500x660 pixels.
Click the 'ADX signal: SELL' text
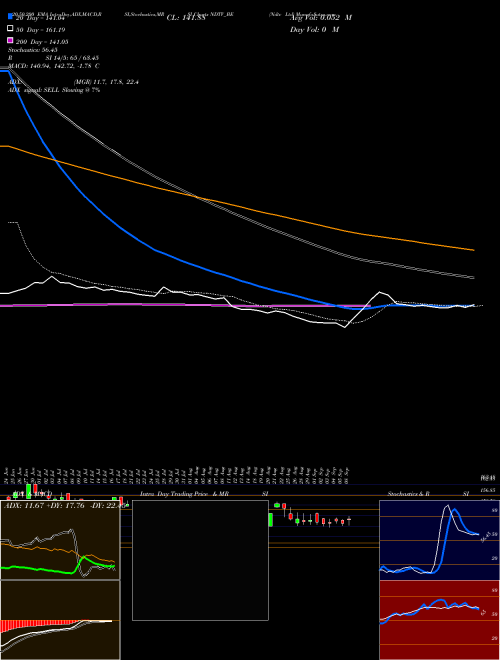click(34, 90)
